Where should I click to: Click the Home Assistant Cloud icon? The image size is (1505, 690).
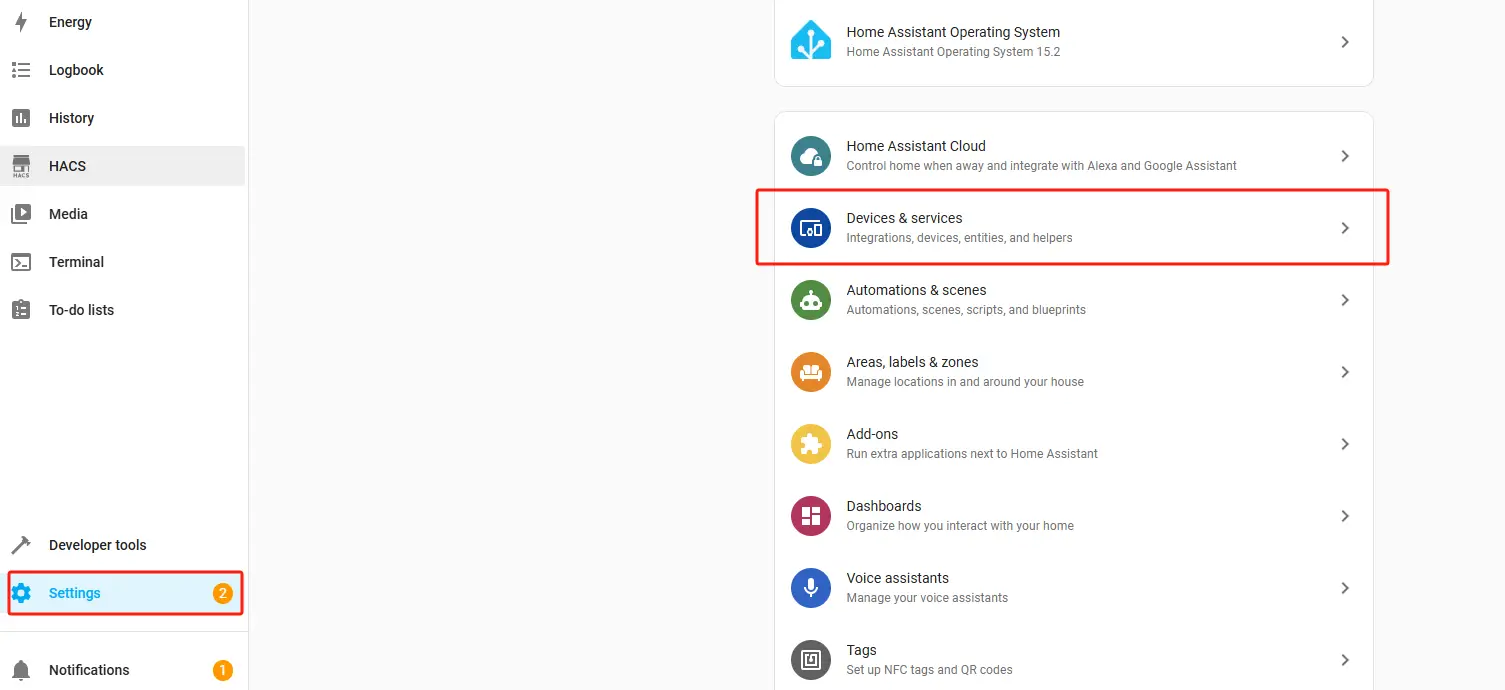(x=811, y=156)
